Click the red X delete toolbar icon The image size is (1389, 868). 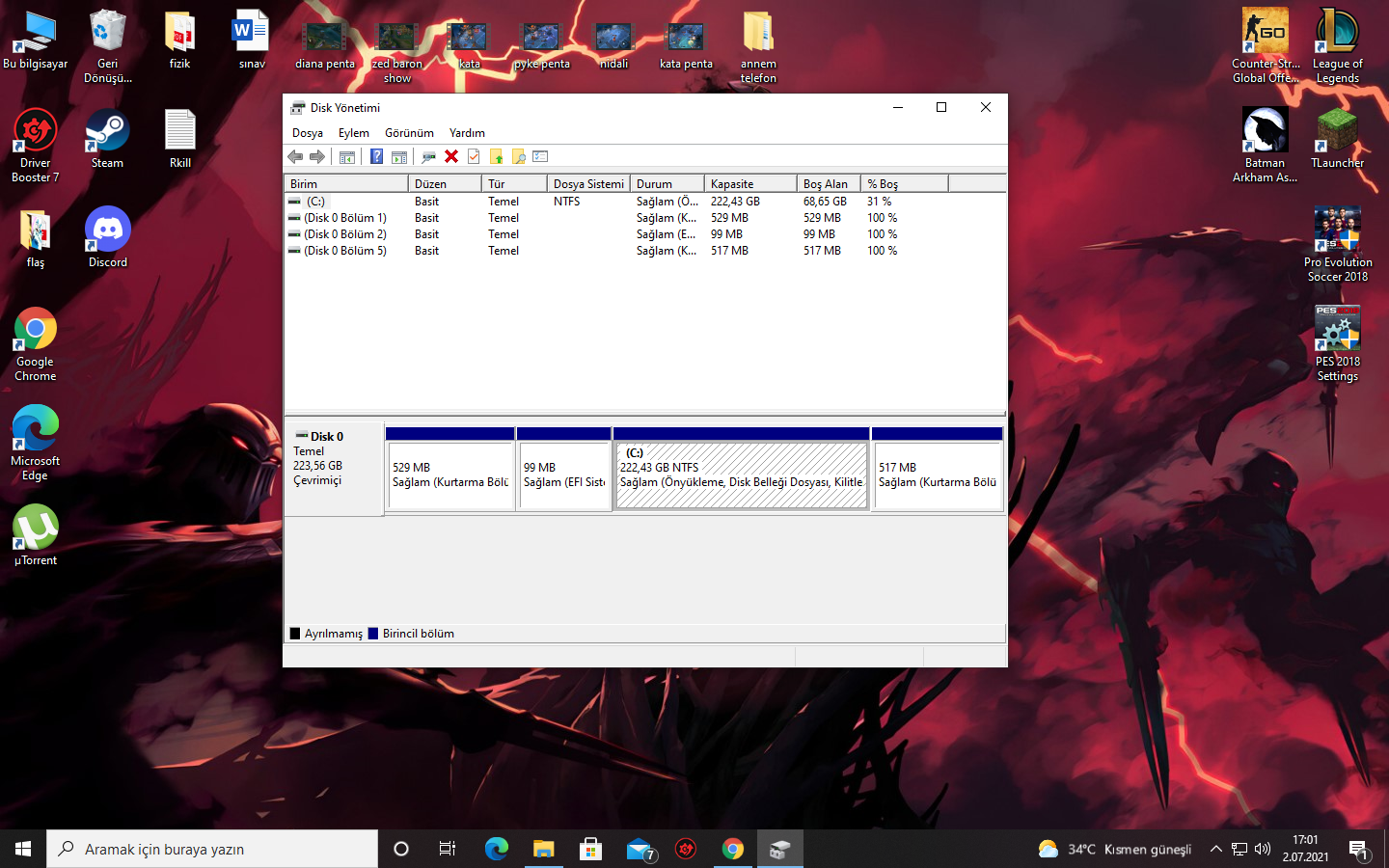(450, 156)
